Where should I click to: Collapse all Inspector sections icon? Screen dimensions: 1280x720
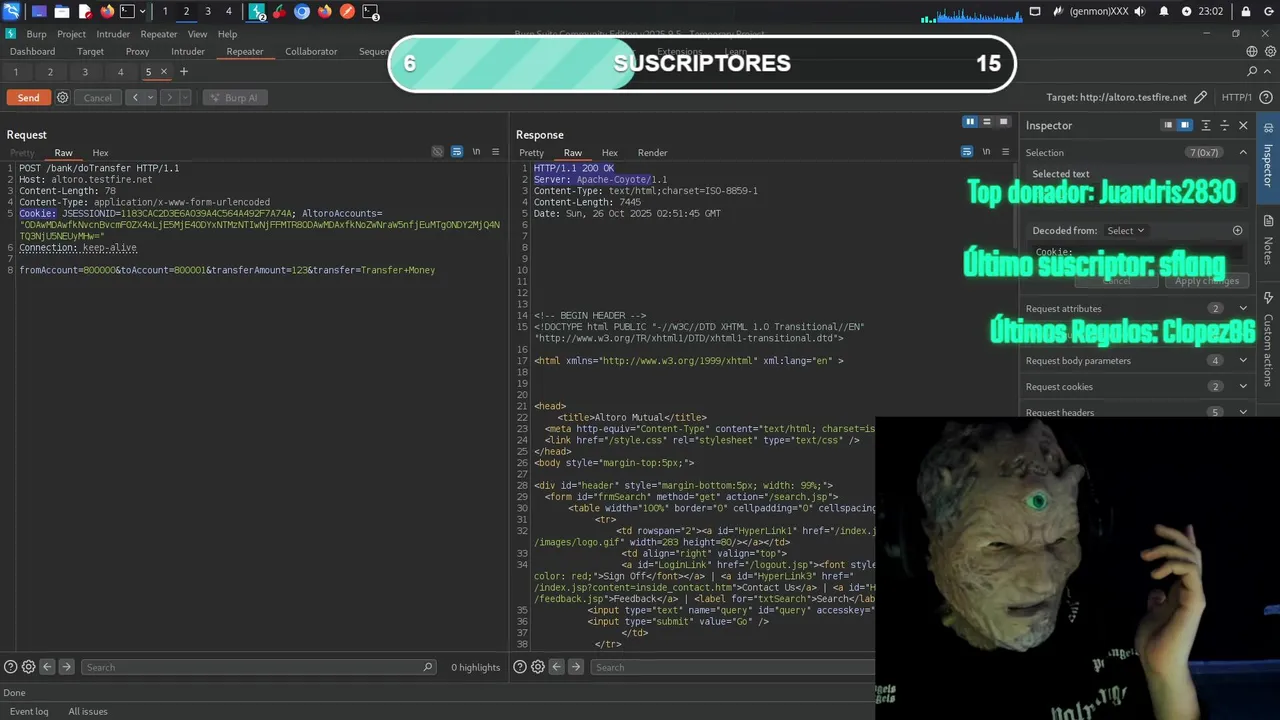point(1224,126)
